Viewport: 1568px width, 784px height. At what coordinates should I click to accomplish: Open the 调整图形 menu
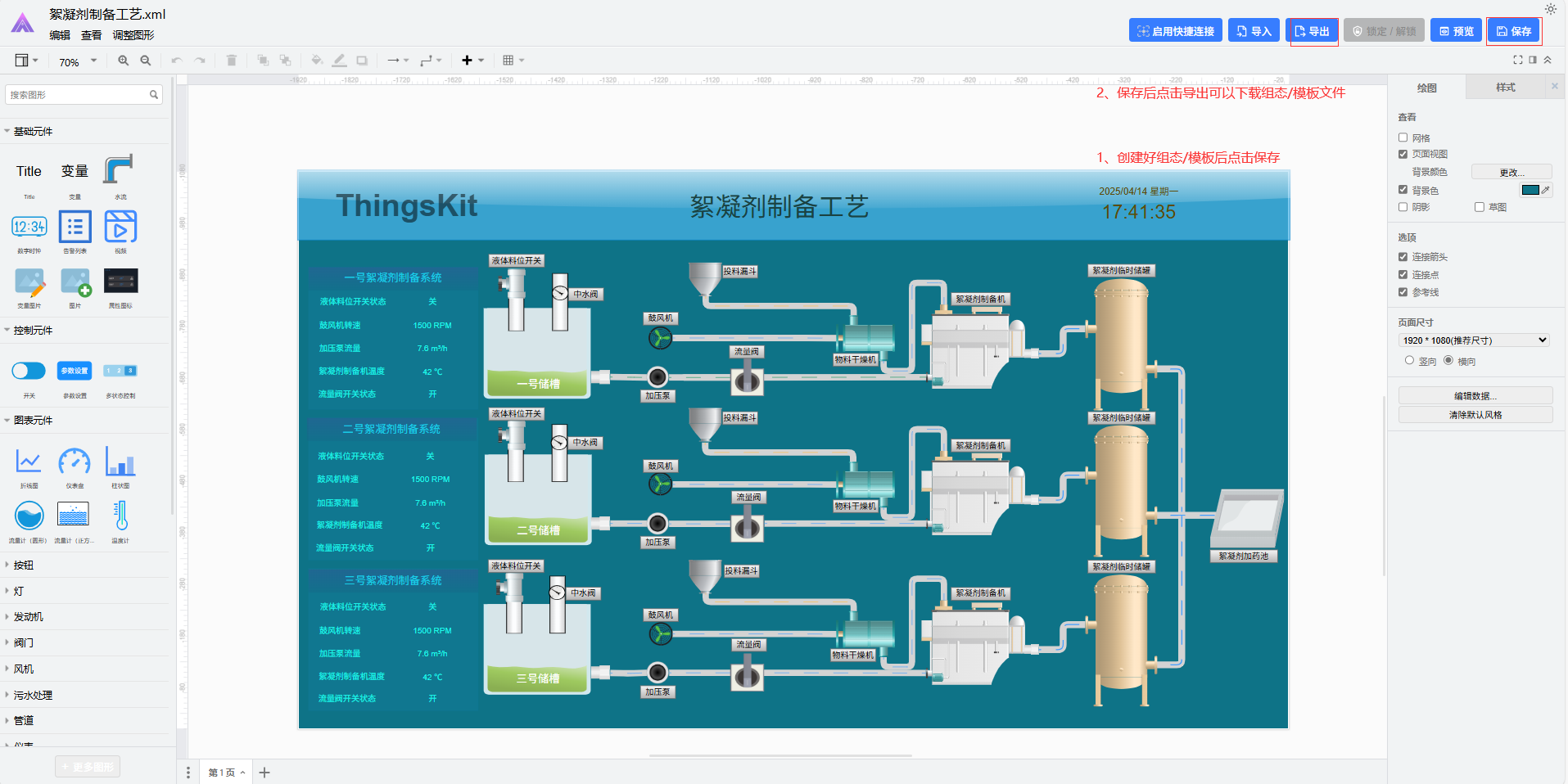pos(133,35)
